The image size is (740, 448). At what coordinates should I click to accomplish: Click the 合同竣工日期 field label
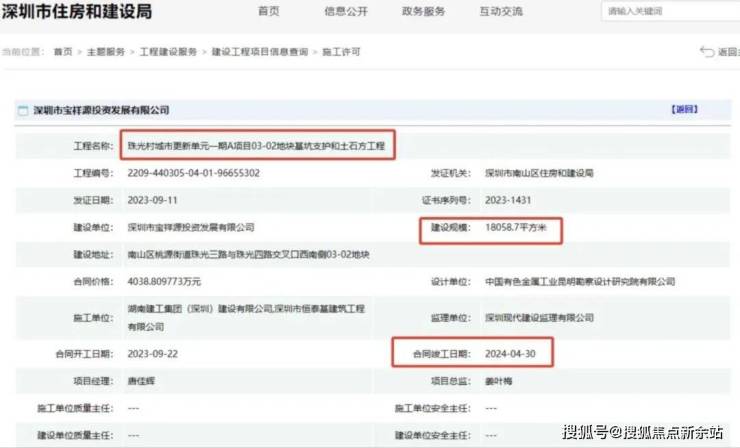[x=442, y=354]
